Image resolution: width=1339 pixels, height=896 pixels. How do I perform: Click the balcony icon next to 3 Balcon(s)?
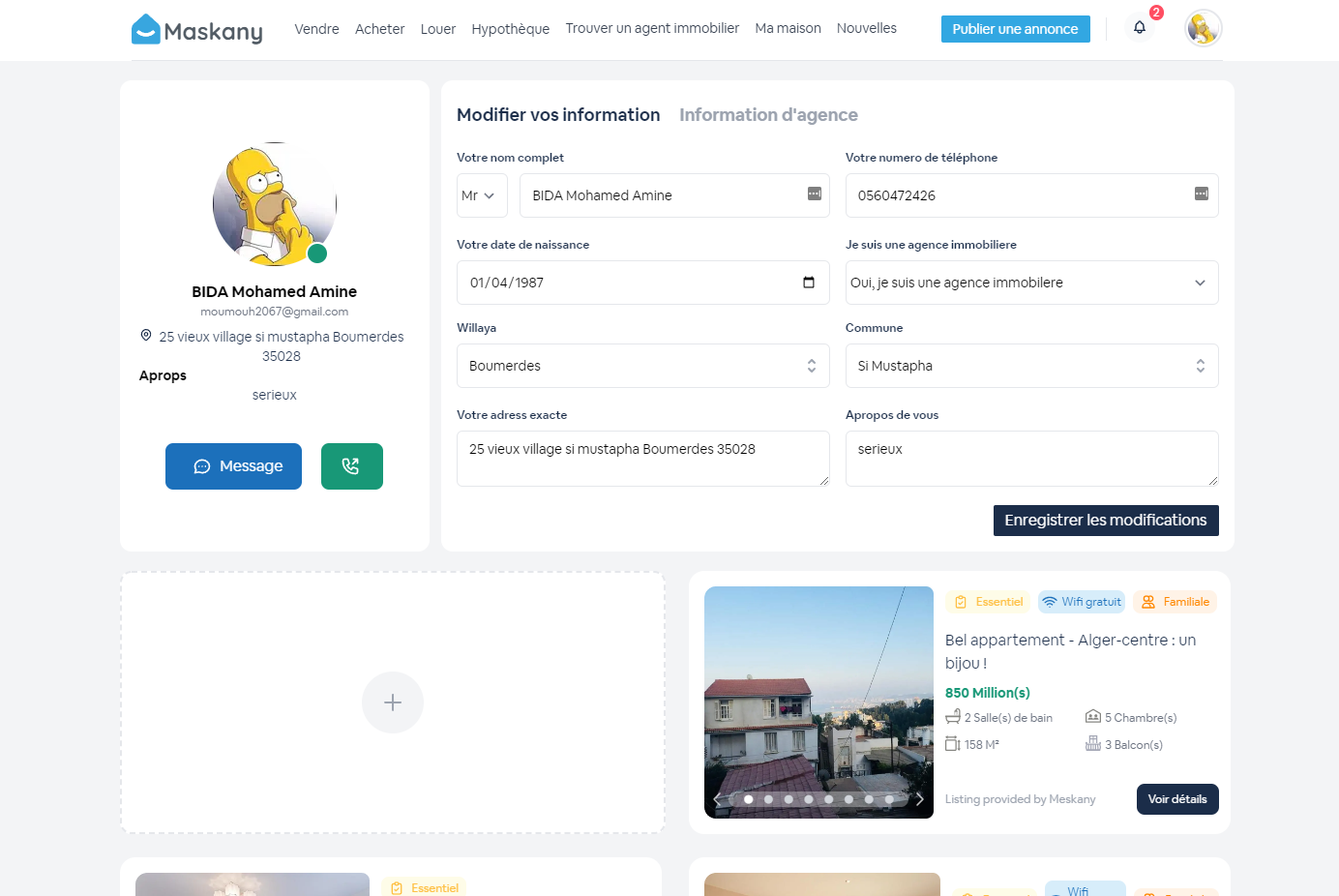point(1093,744)
